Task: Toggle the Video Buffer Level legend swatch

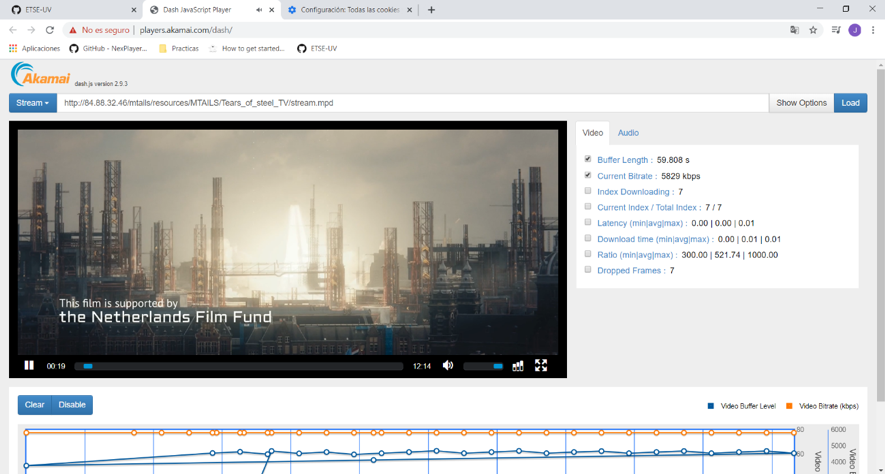Action: 711,406
